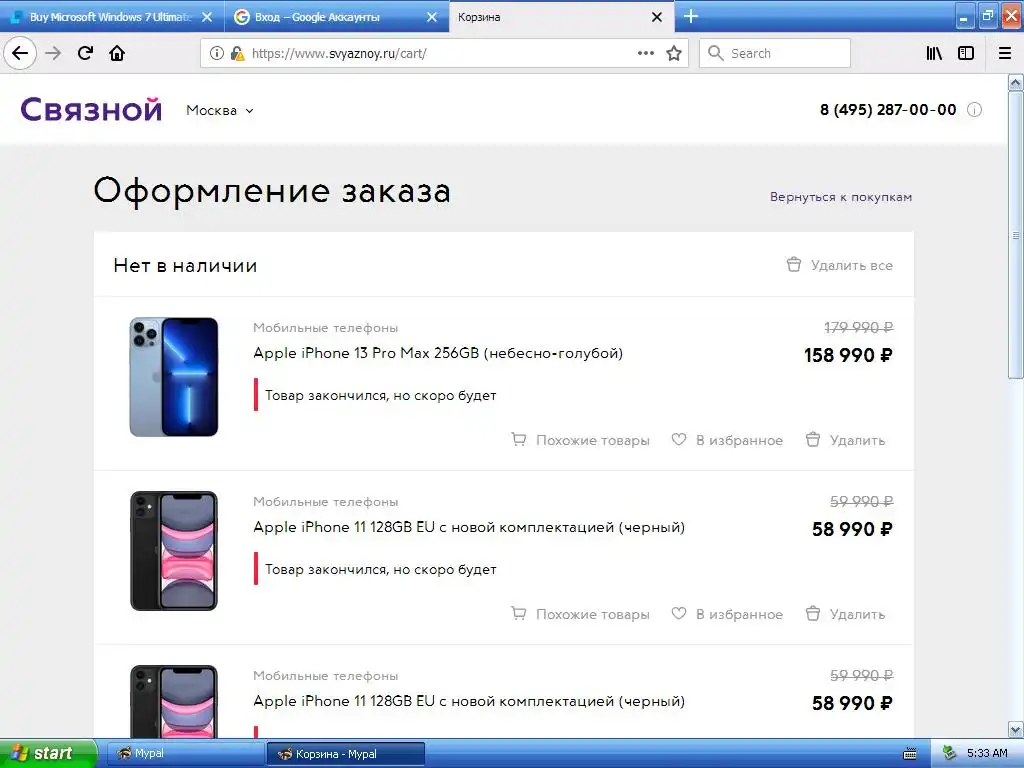Show Похожие товары for first iPhone 11
The width and height of the screenshot is (1024, 768).
[580, 614]
